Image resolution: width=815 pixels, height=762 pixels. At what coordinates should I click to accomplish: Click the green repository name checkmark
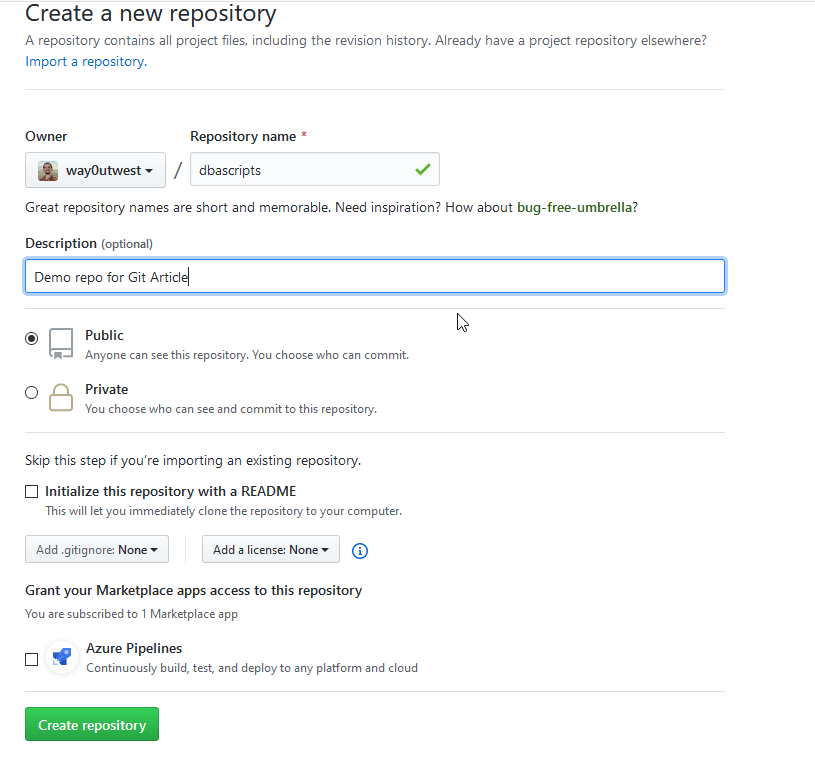(422, 170)
